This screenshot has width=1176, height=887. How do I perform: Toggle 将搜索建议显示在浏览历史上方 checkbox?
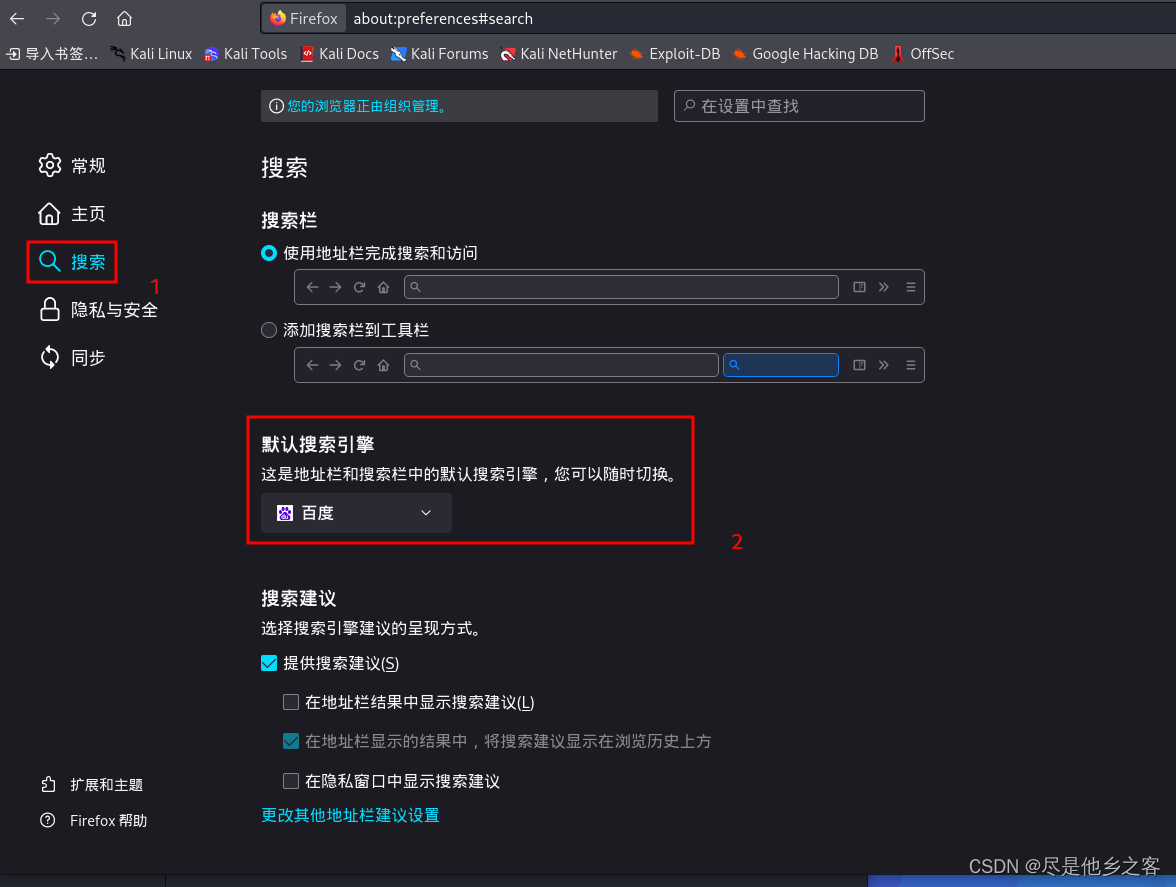pyautogui.click(x=290, y=741)
